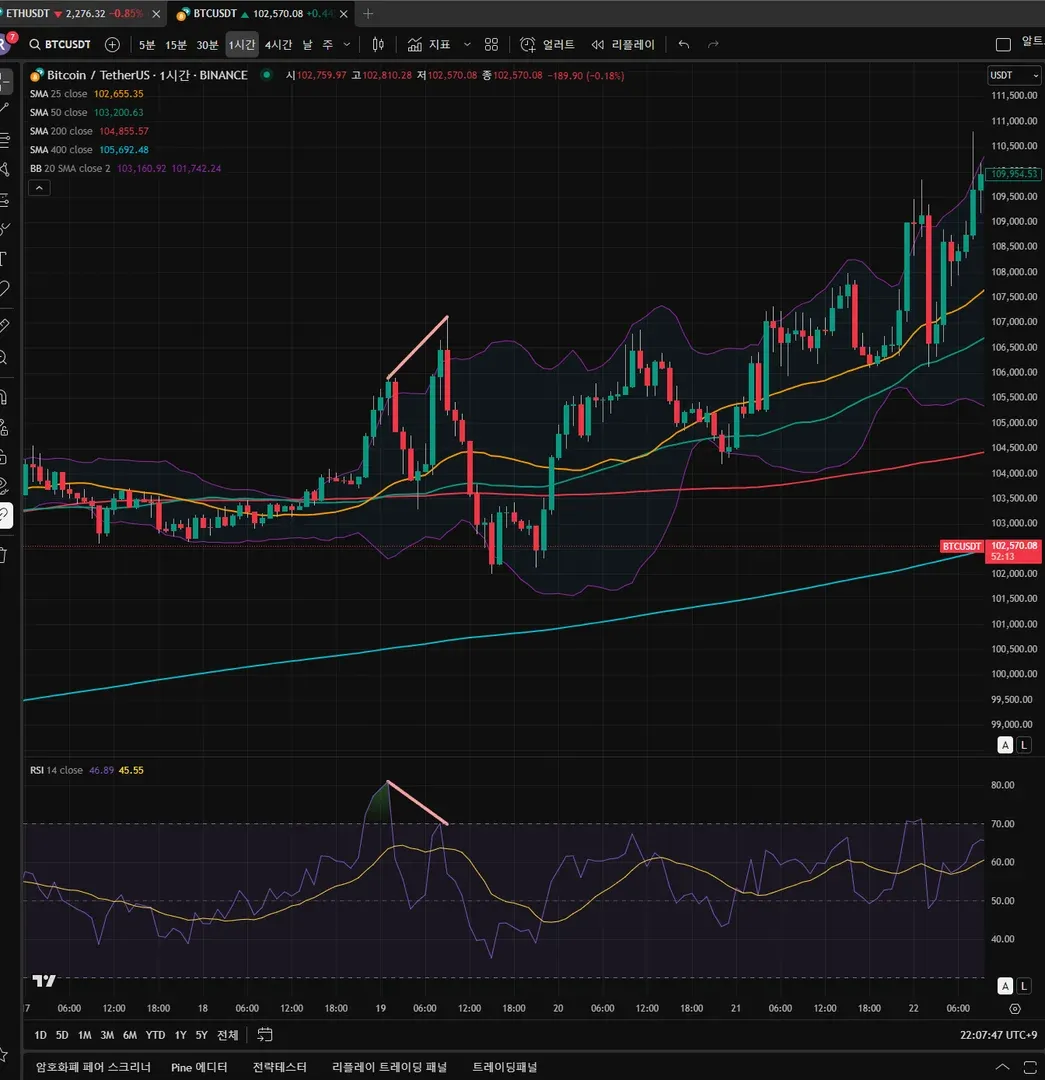Click the undo arrow
Image resolution: width=1045 pixels, height=1080 pixels.
point(683,45)
